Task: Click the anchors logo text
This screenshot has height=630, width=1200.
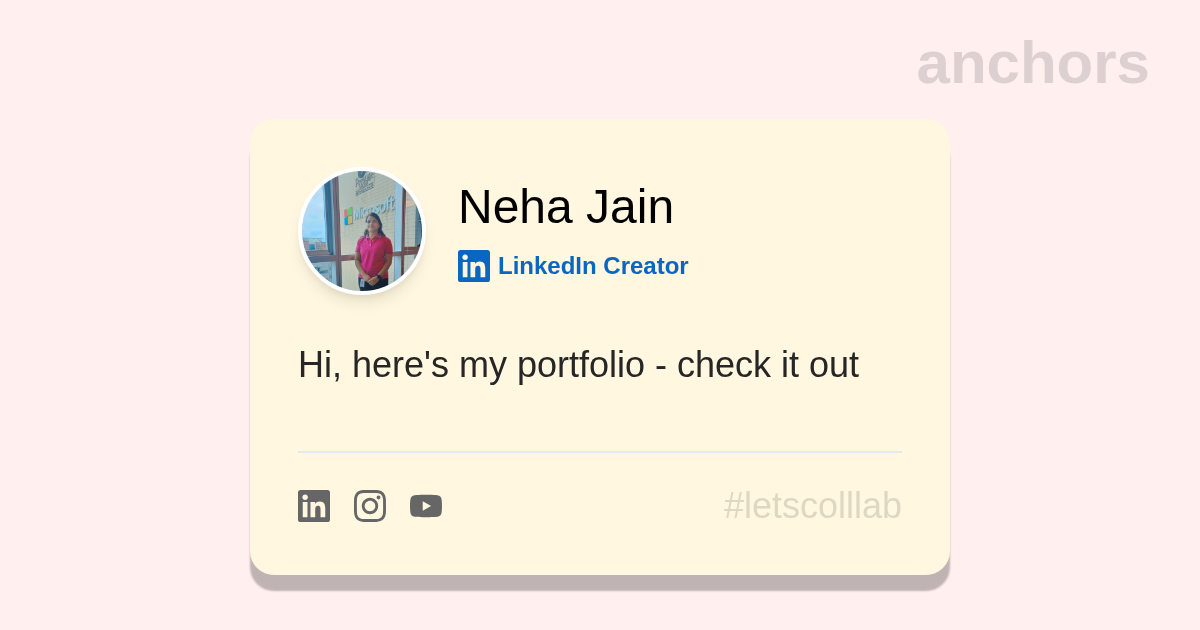Action: pos(1032,63)
